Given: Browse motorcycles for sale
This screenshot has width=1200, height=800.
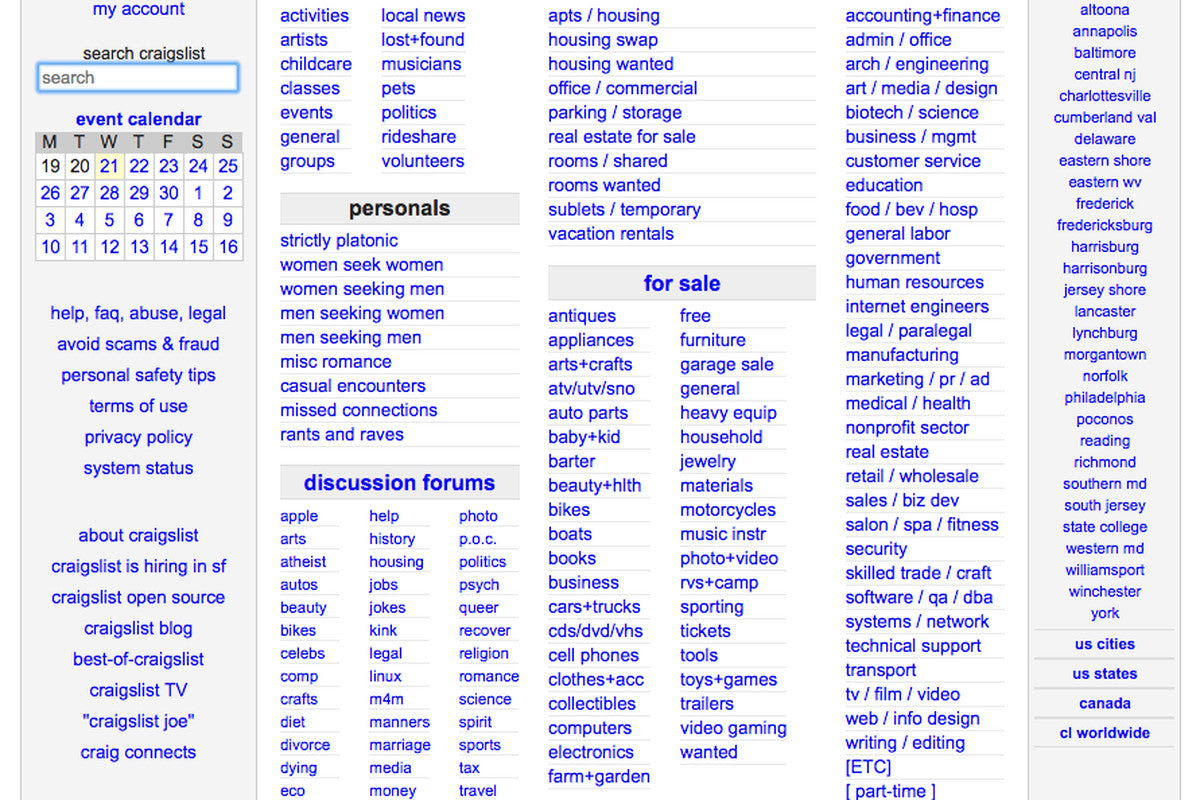Looking at the screenshot, I should 728,510.
